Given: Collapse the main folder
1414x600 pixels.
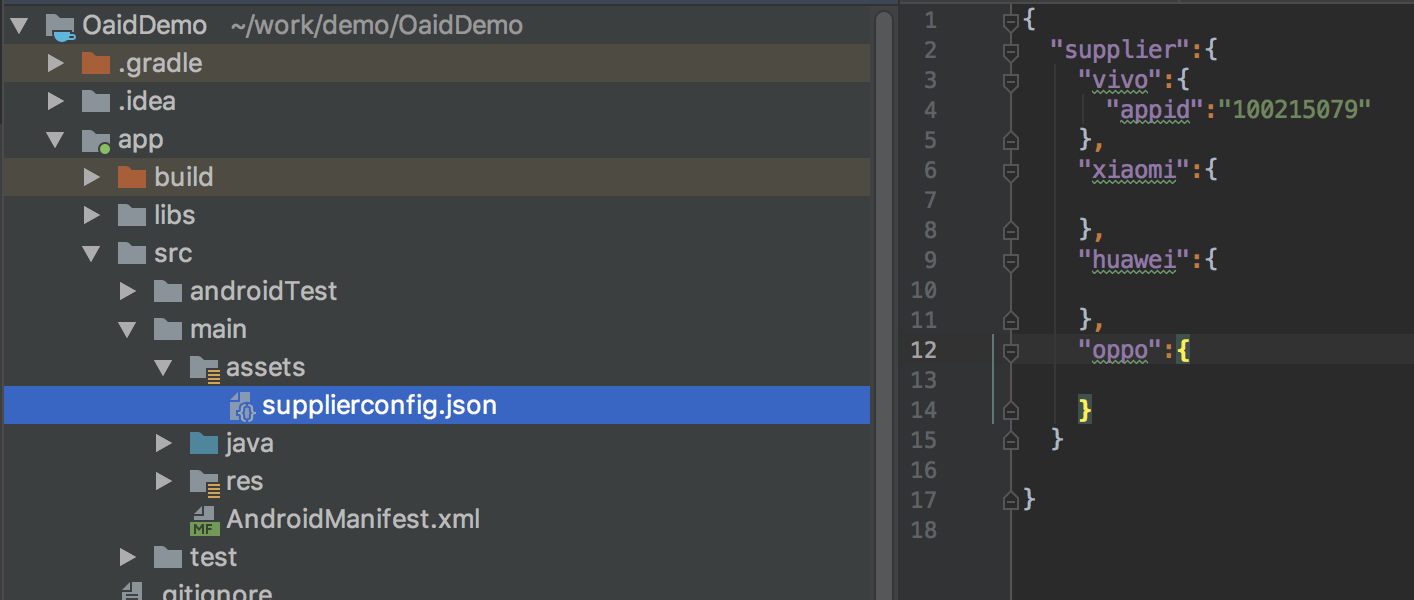Looking at the screenshot, I should tap(128, 330).
